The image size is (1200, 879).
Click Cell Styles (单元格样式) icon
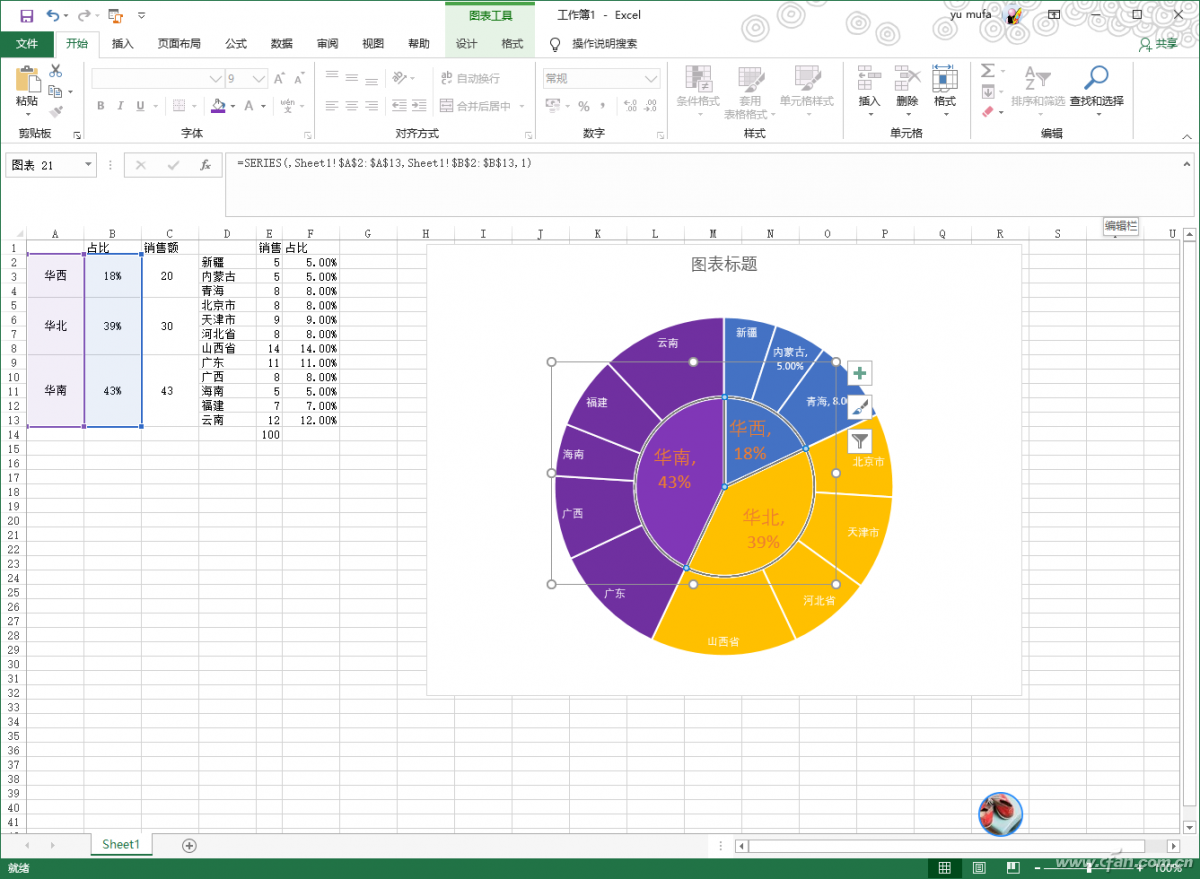[x=807, y=79]
